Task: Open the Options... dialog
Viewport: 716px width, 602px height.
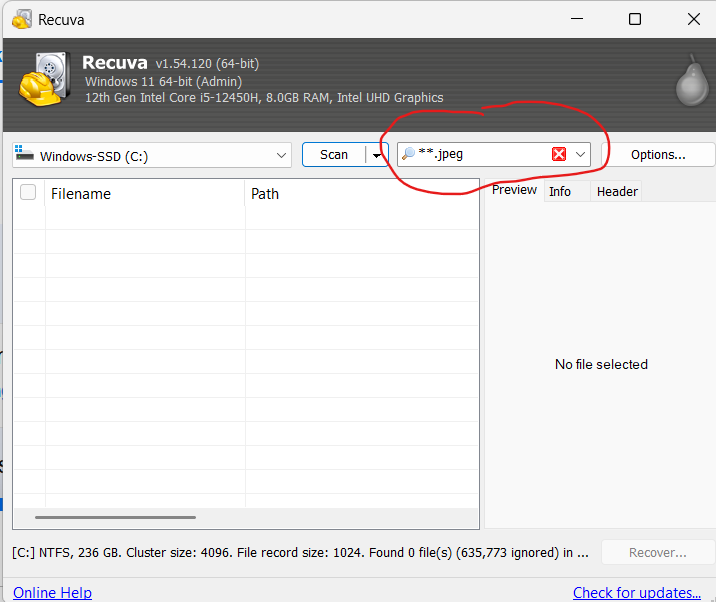Action: point(658,155)
